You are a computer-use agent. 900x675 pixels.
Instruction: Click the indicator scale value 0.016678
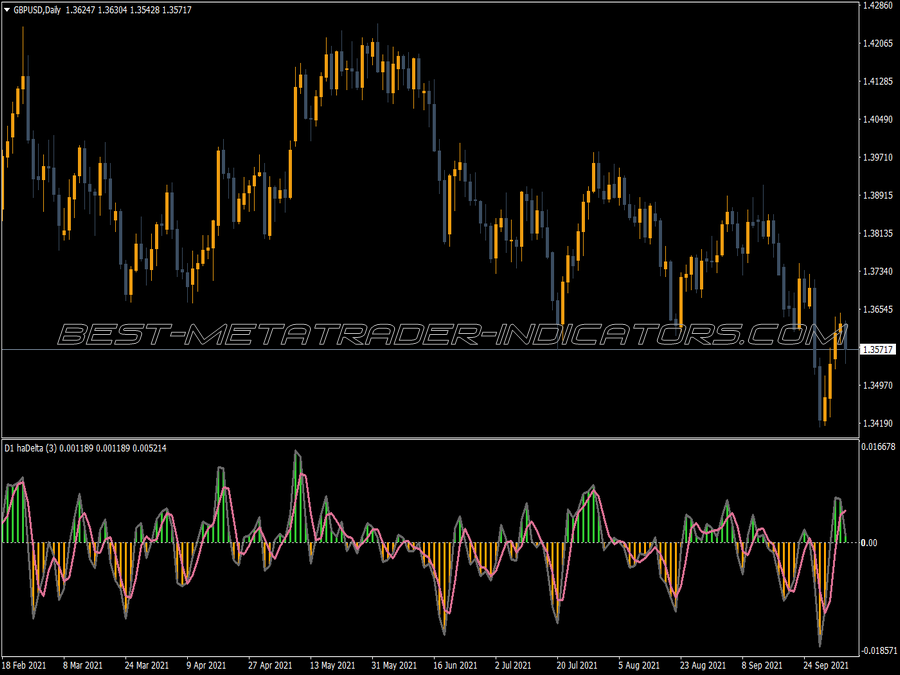(x=879, y=447)
